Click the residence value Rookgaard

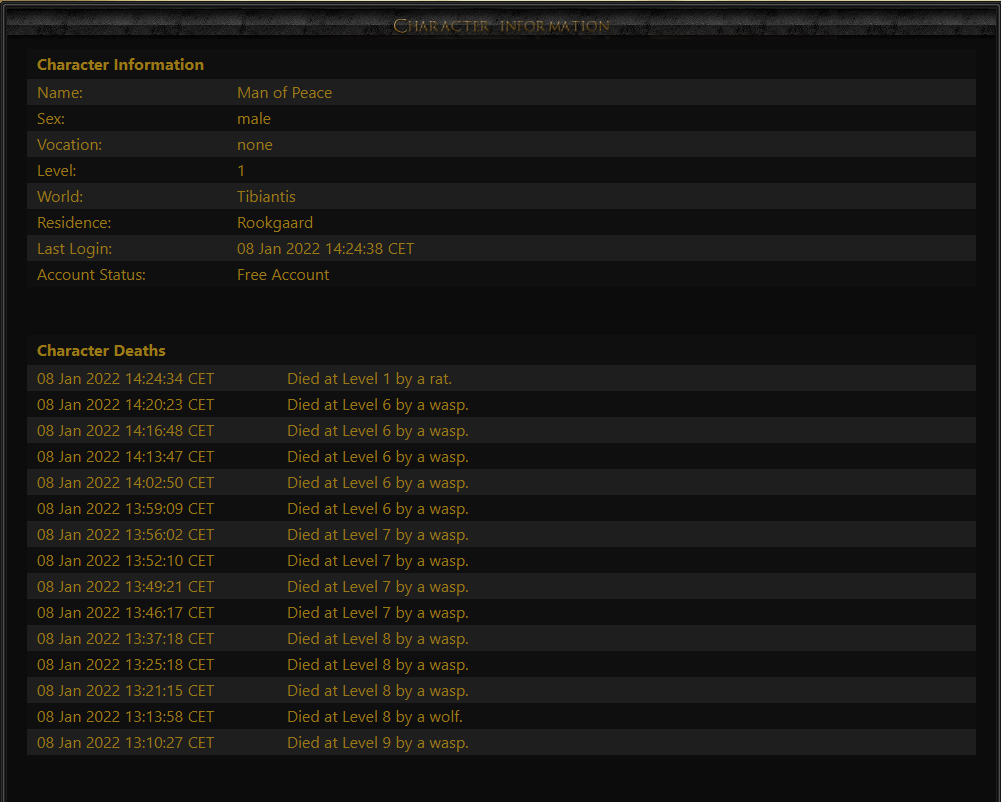[x=274, y=223]
